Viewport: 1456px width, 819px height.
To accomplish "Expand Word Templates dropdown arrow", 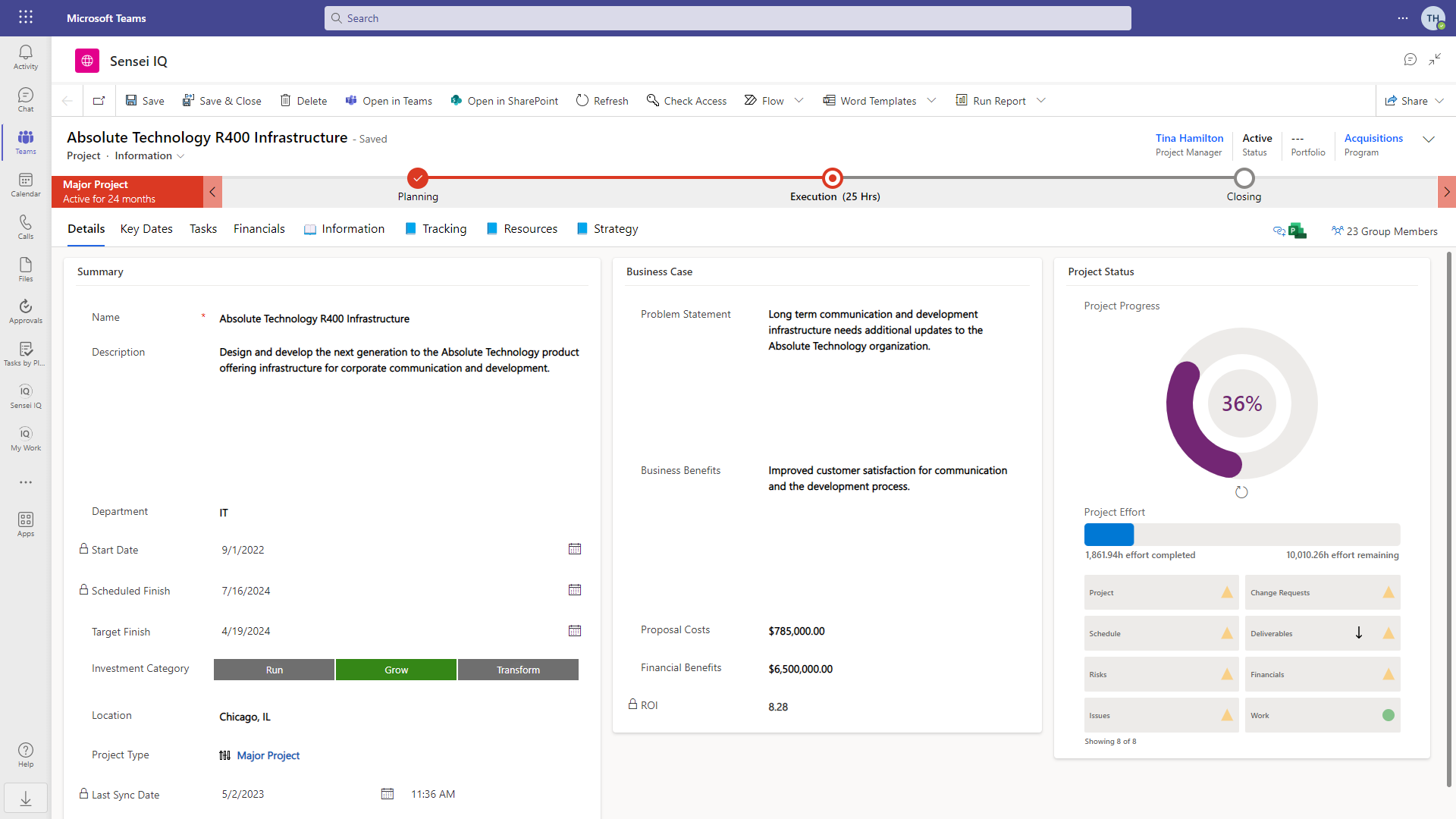I will pyautogui.click(x=931, y=101).
